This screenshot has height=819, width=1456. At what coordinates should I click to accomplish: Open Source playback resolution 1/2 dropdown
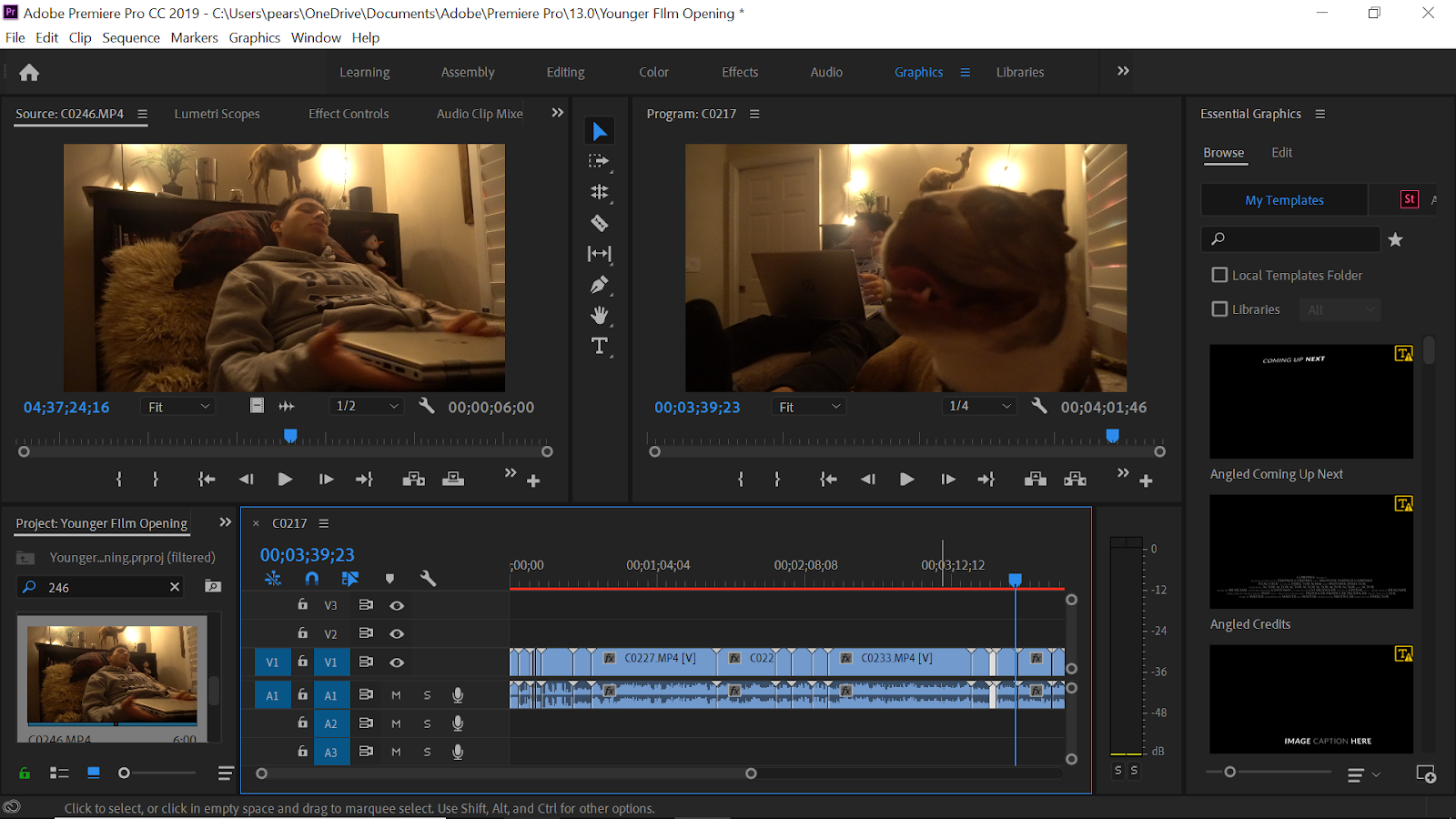pos(368,406)
